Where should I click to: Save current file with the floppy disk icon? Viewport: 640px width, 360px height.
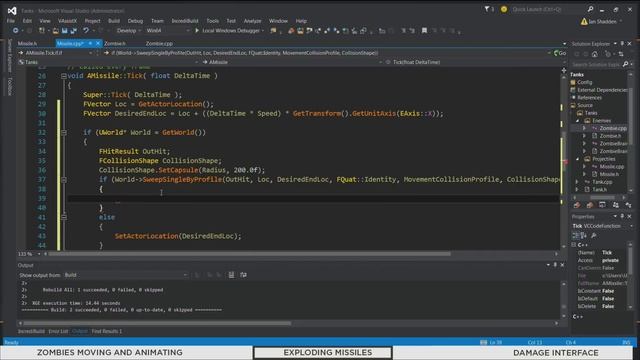(64, 31)
